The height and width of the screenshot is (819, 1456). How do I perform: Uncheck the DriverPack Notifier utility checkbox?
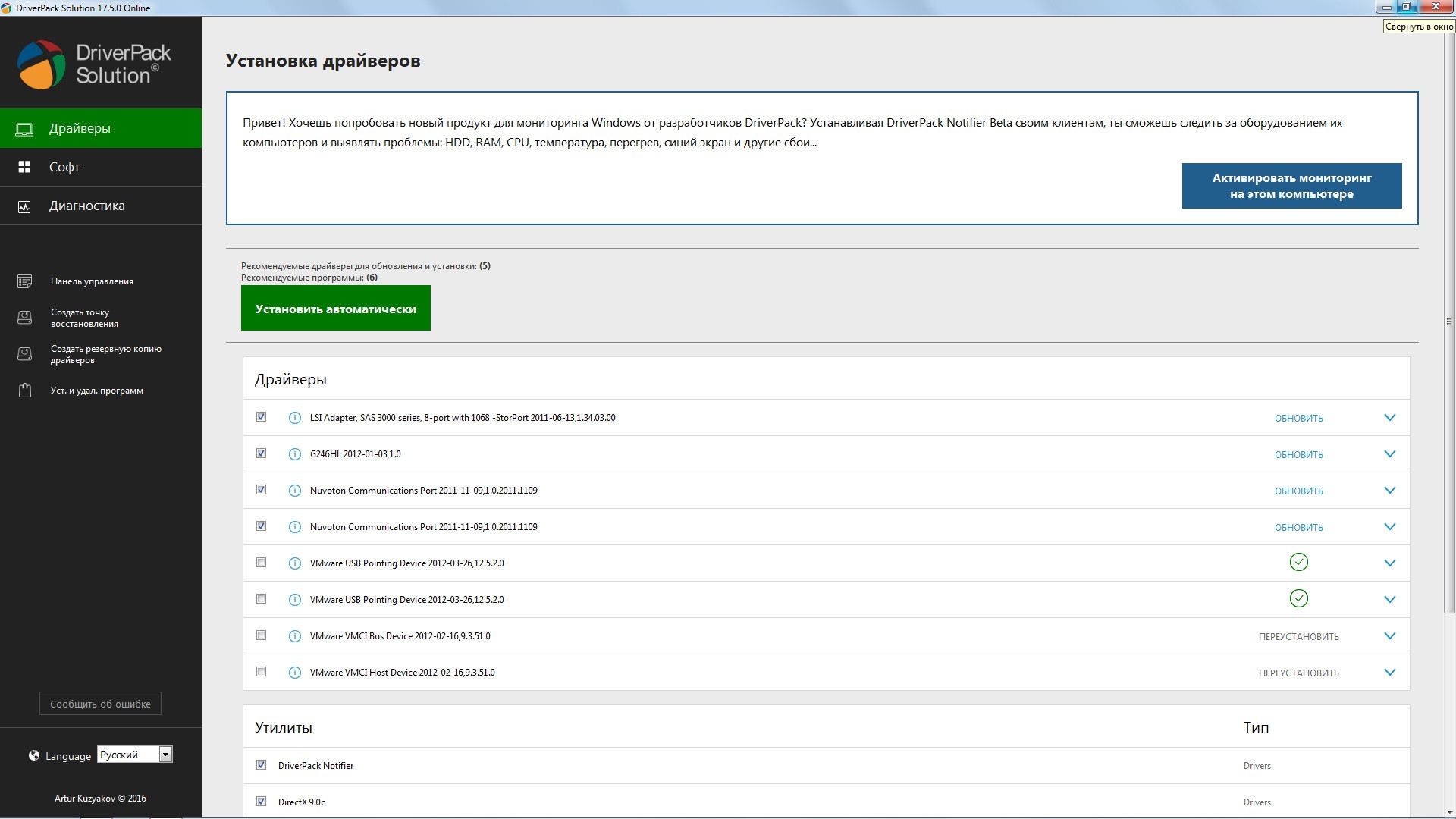pos(262,765)
